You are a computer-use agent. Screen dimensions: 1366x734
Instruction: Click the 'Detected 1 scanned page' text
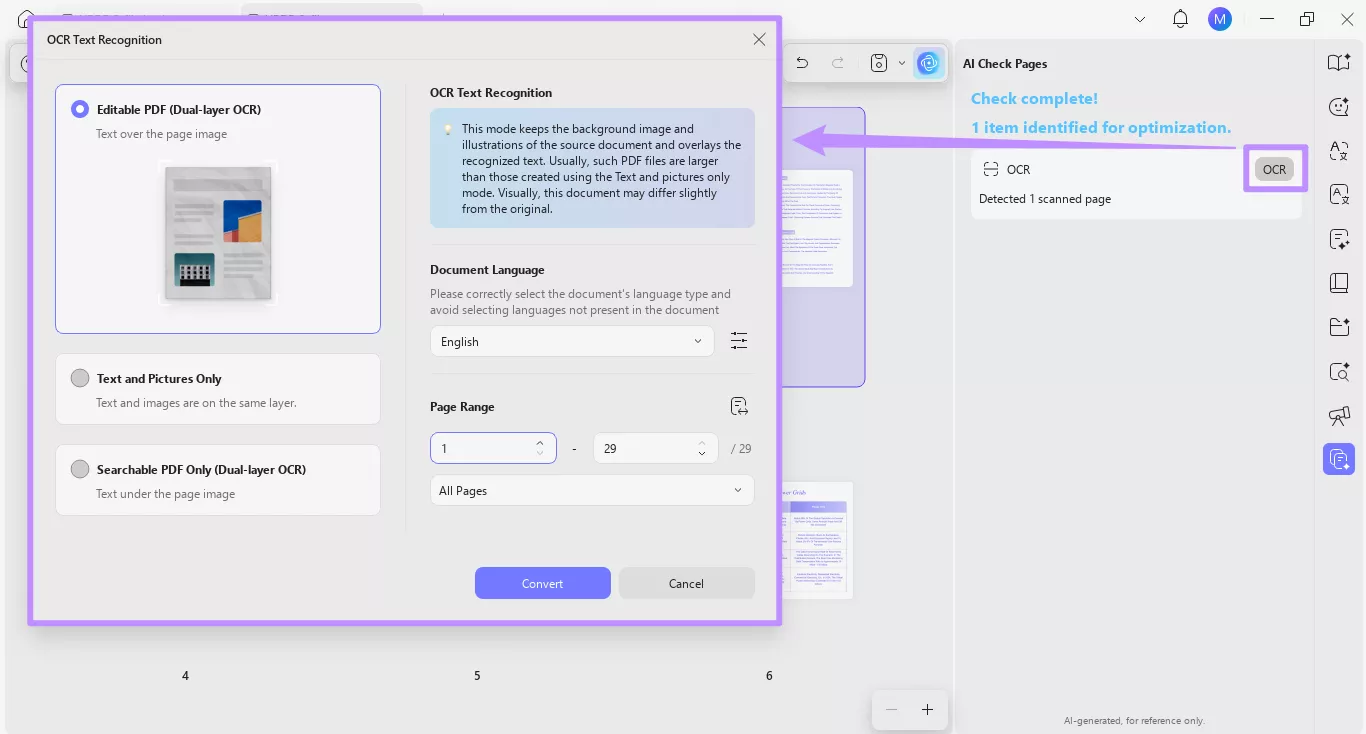point(1045,199)
